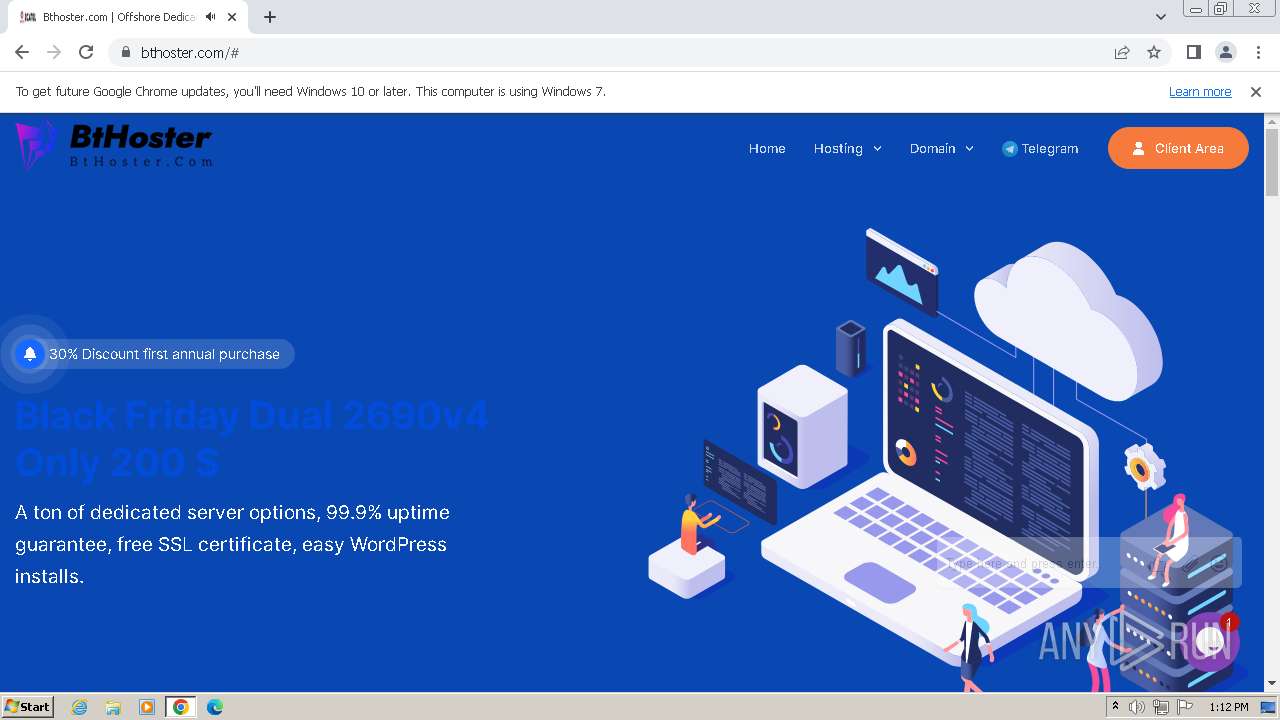Expand the Domain dropdown menu
This screenshot has width=1280, height=720.
click(x=941, y=148)
